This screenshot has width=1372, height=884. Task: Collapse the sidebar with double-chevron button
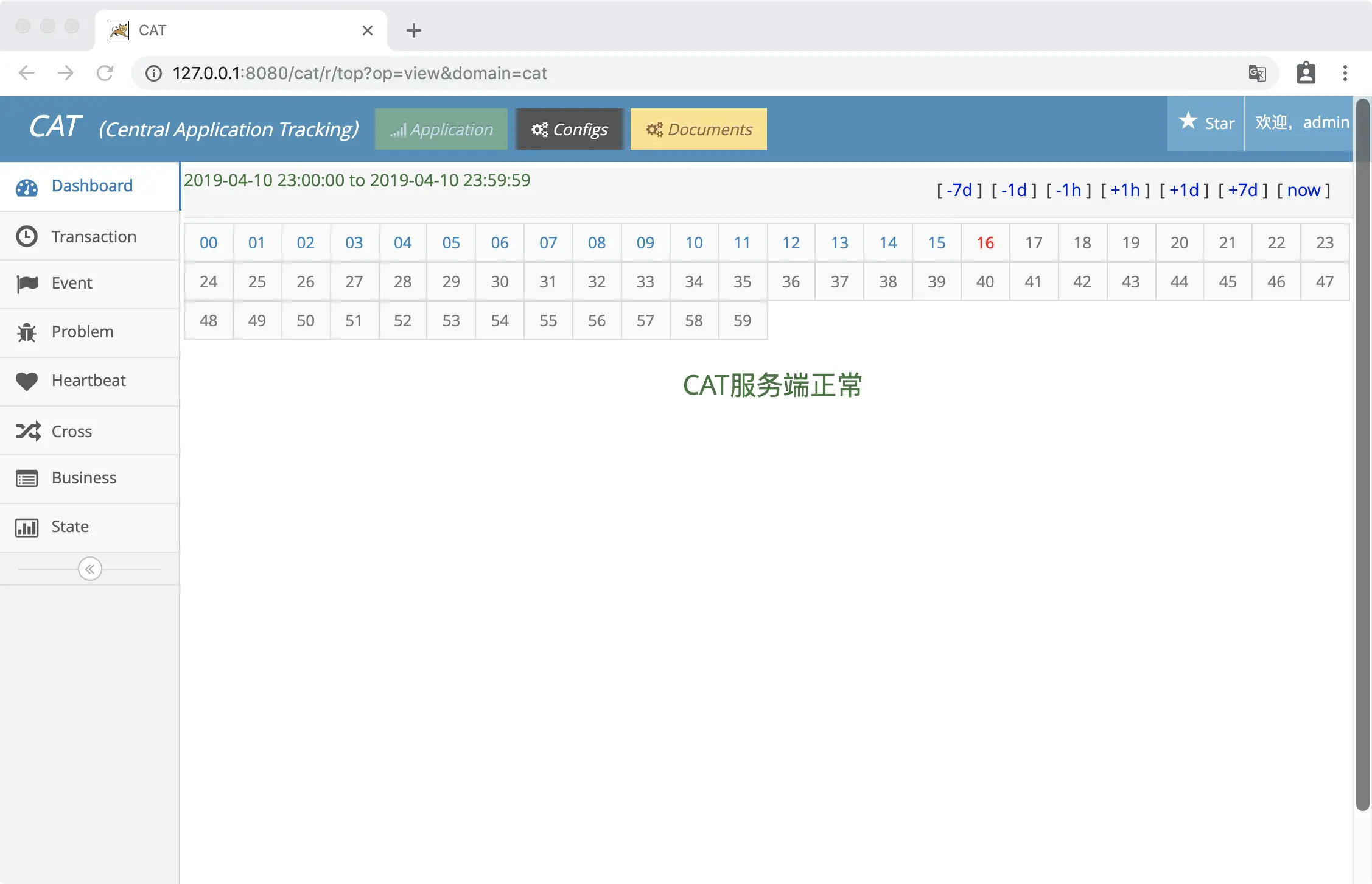coord(90,569)
